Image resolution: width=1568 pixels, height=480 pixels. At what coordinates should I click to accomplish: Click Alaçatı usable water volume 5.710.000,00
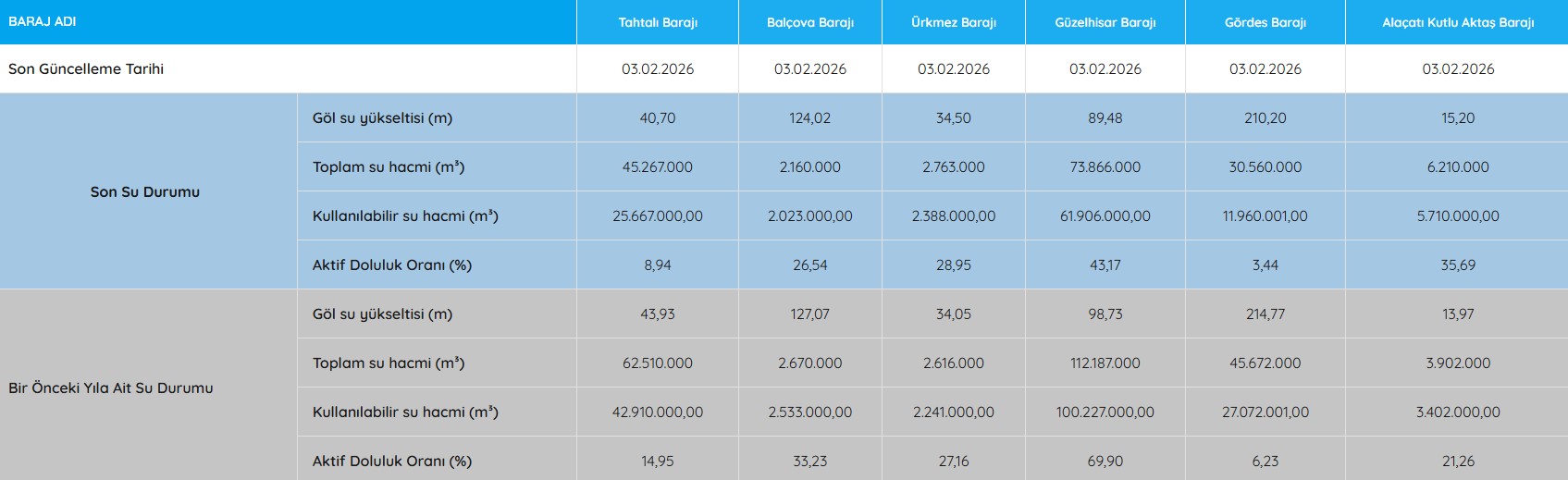click(1458, 216)
